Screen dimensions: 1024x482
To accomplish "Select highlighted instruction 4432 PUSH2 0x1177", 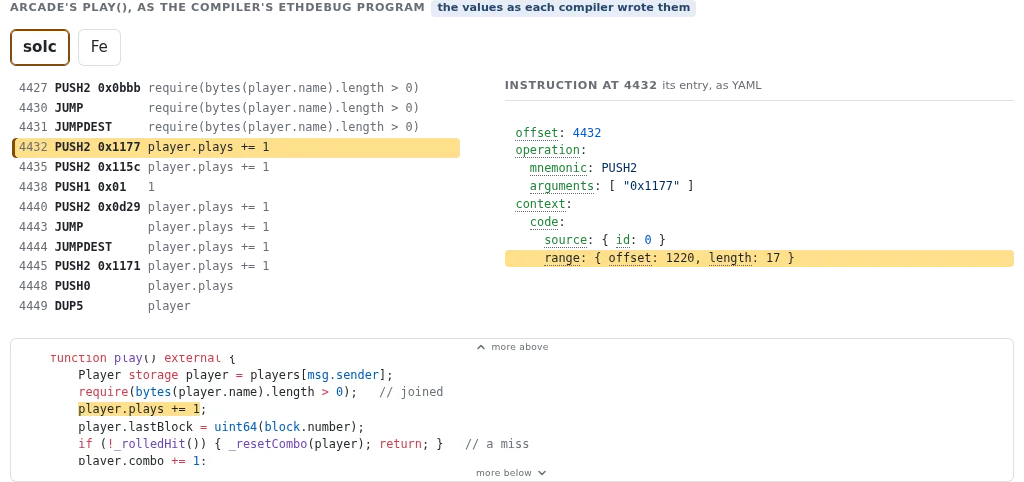I will coord(236,148).
